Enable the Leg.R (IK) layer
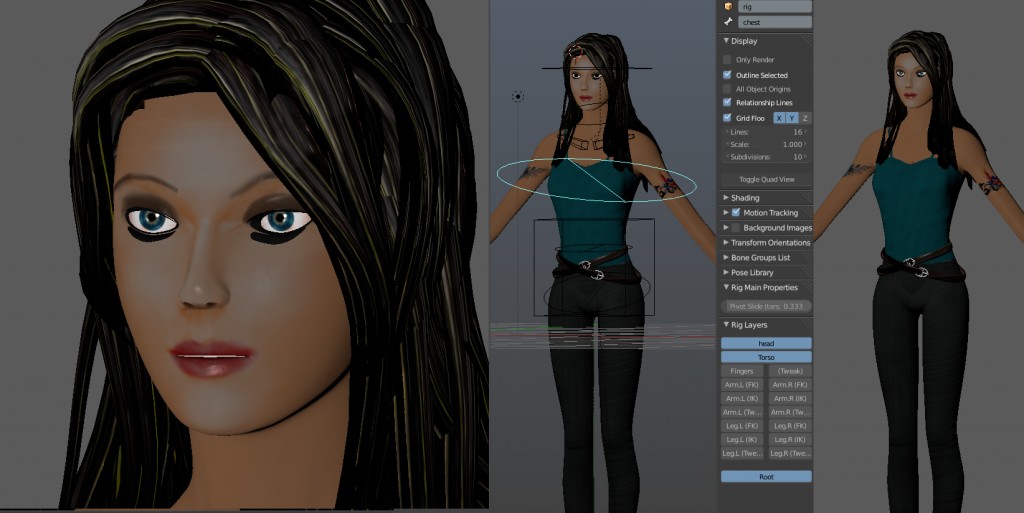This screenshot has height=513, width=1024. click(x=790, y=439)
